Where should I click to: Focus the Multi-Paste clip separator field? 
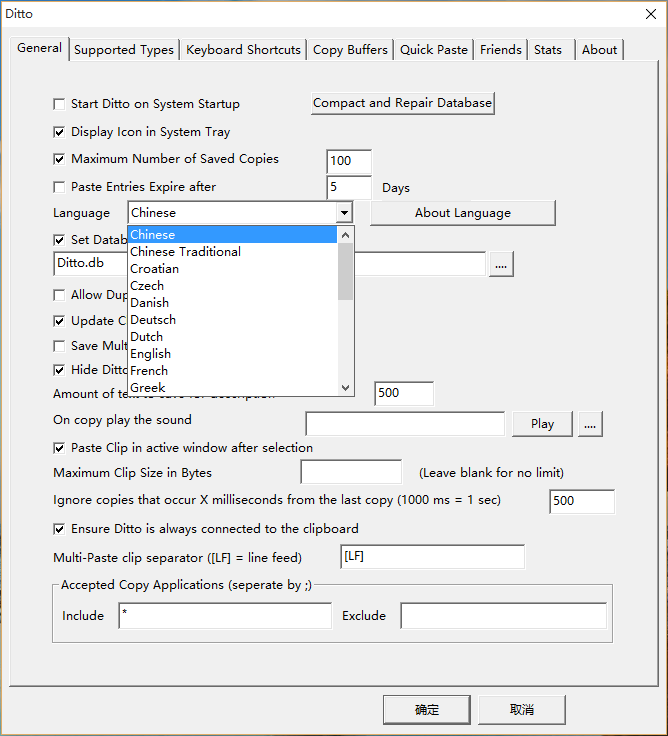click(x=432, y=557)
